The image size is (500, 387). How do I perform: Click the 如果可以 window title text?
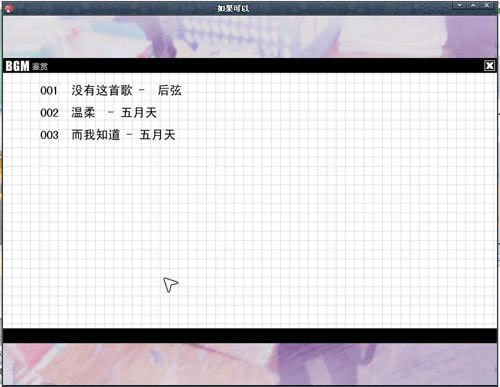click(233, 8)
